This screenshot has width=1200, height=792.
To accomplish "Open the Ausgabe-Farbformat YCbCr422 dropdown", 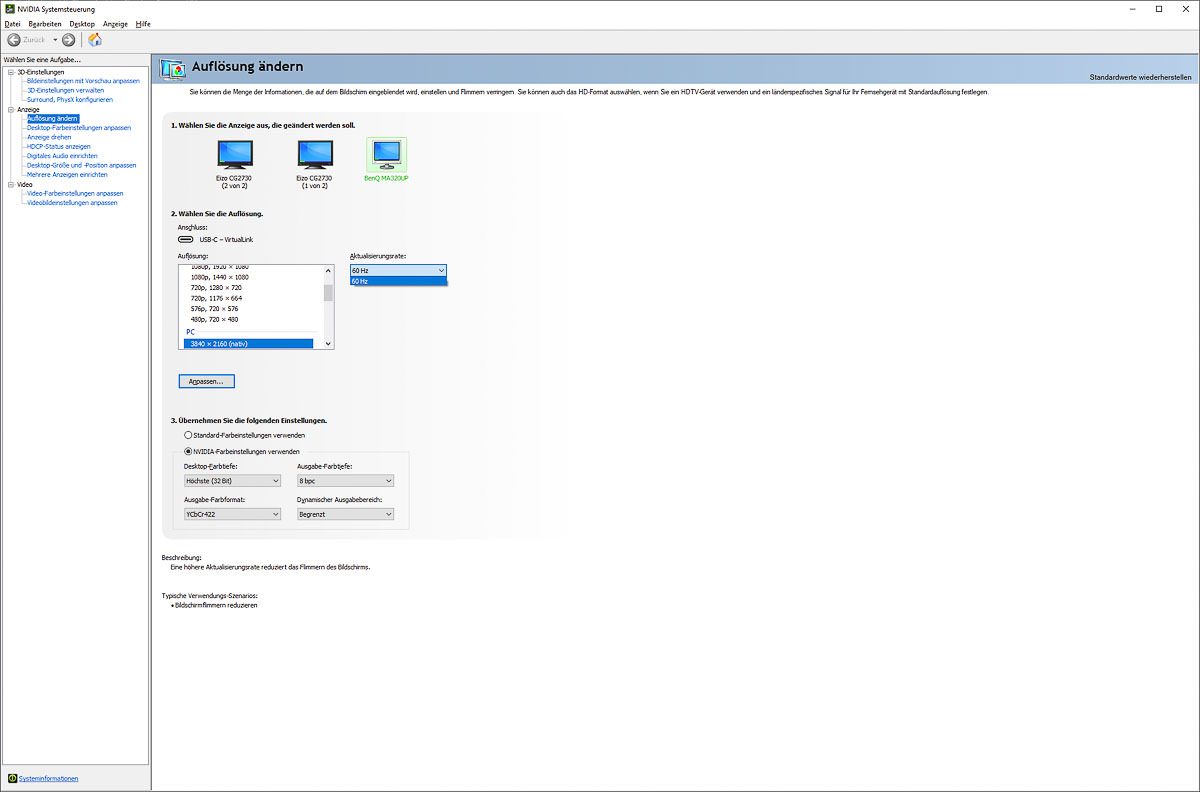I will (x=232, y=514).
